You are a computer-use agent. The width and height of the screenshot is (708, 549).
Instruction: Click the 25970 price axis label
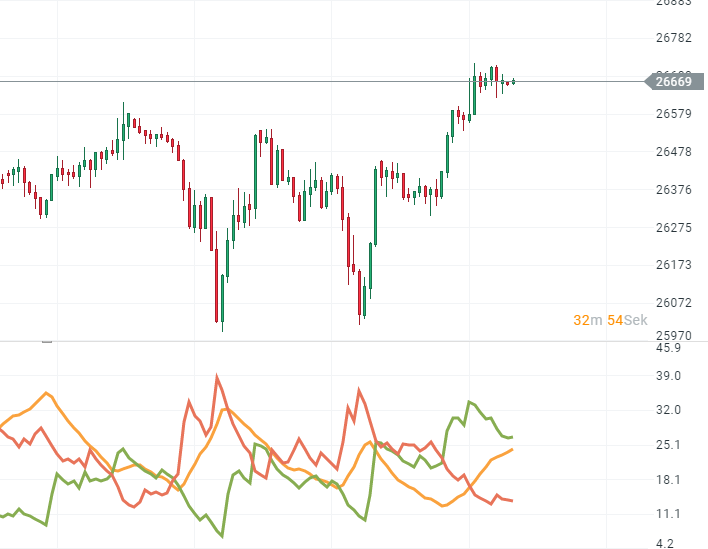click(673, 336)
